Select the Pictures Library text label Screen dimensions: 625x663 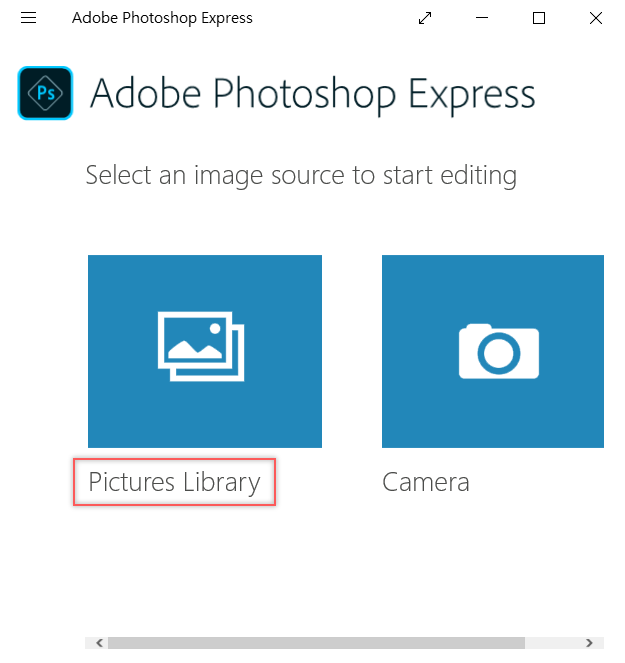pos(174,482)
